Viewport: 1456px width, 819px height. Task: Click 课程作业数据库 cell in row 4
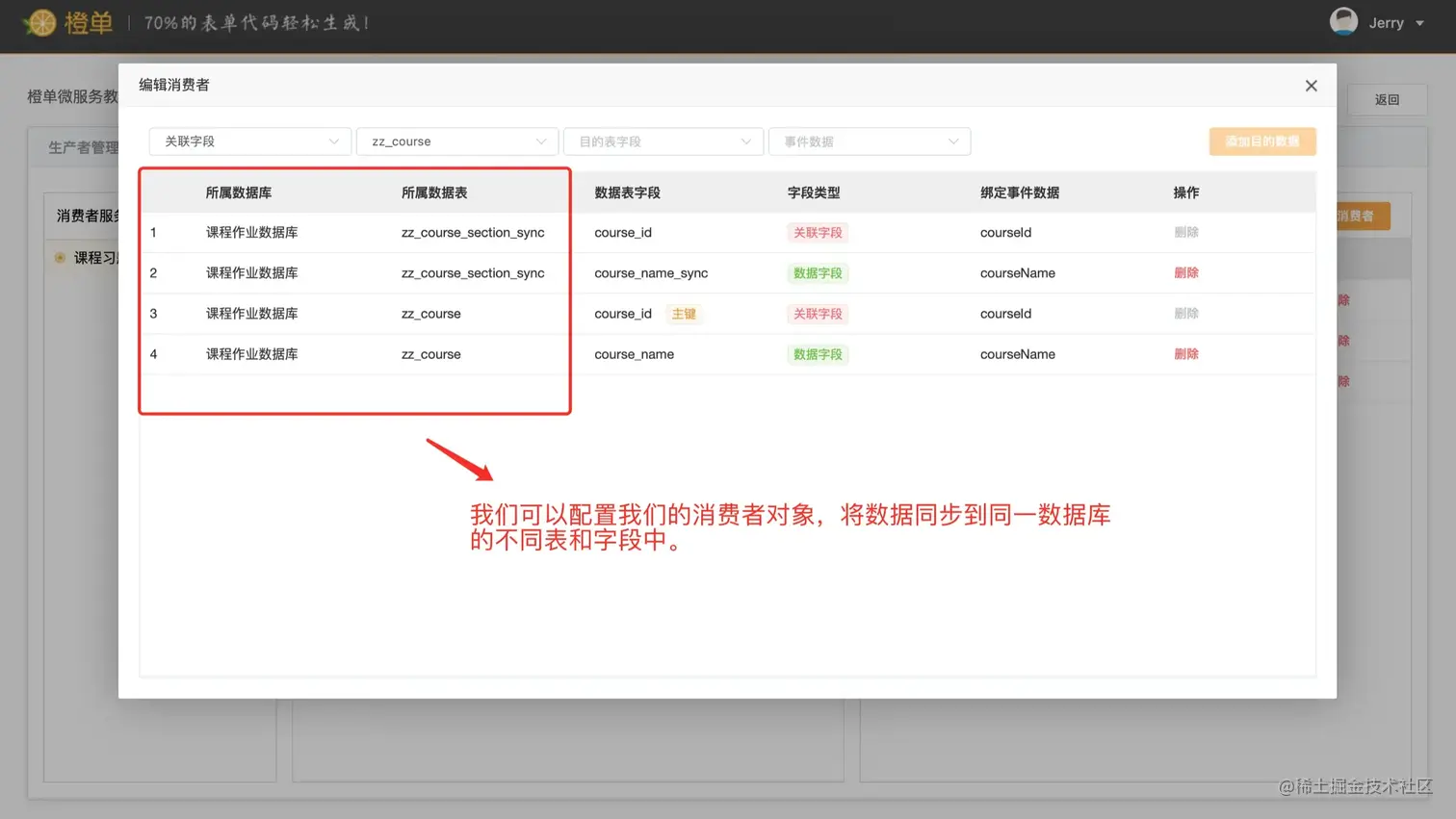point(252,354)
